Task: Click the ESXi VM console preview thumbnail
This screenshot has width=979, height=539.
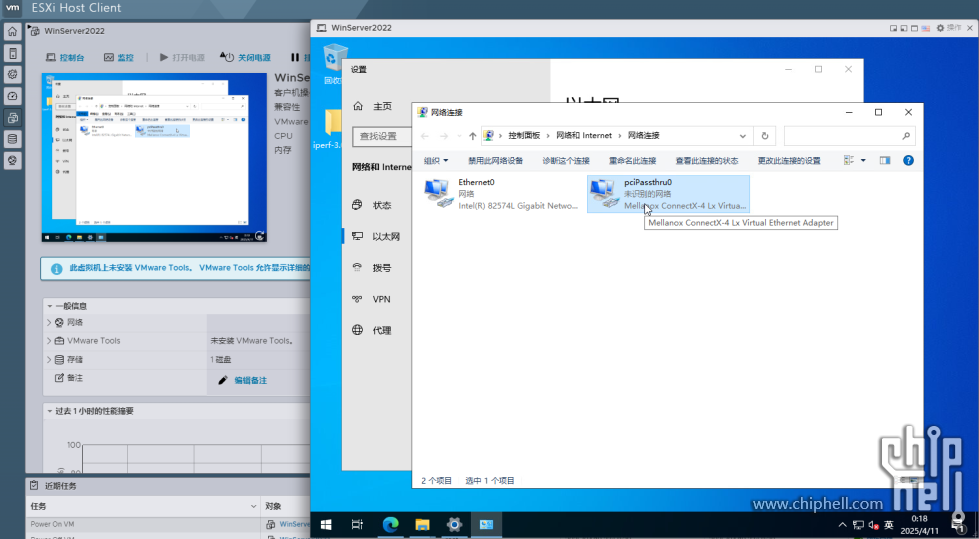Action: pos(154,157)
